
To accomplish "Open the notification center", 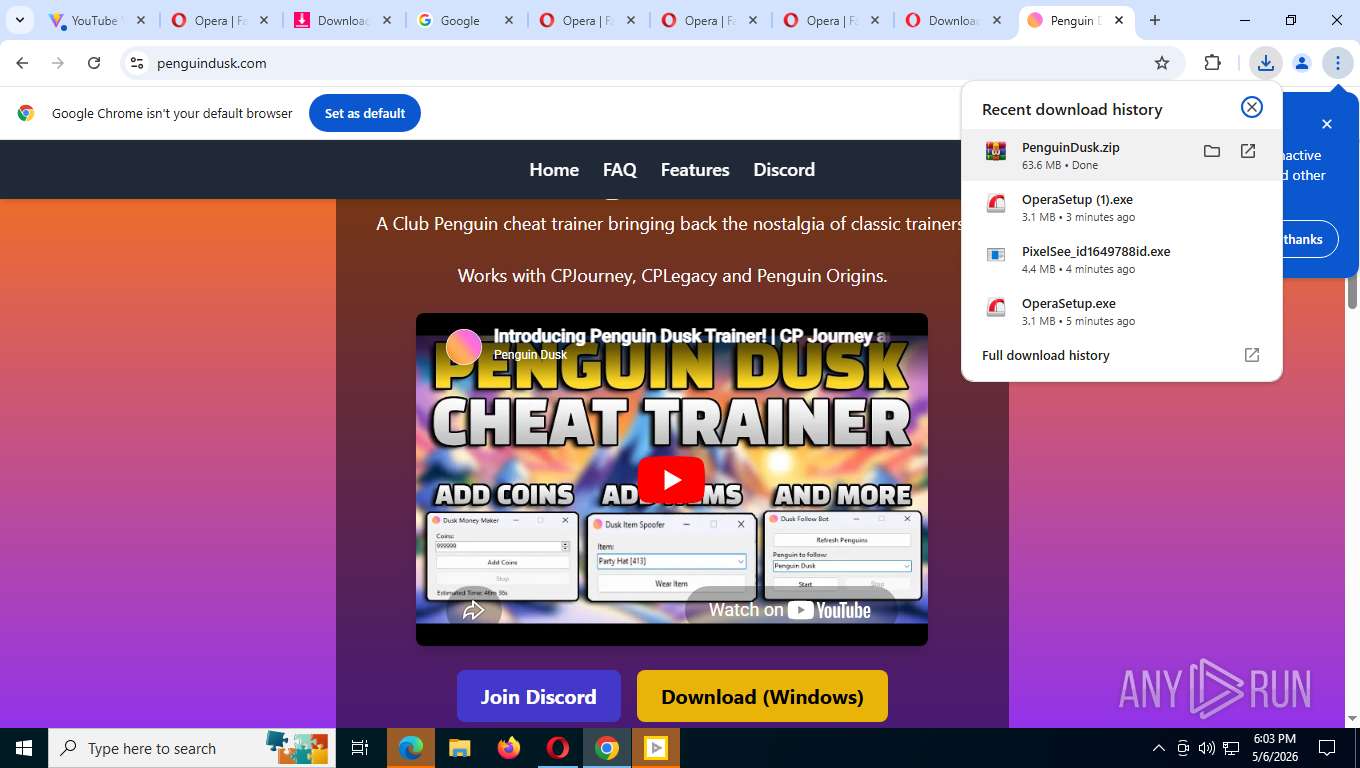I will coord(1327,748).
